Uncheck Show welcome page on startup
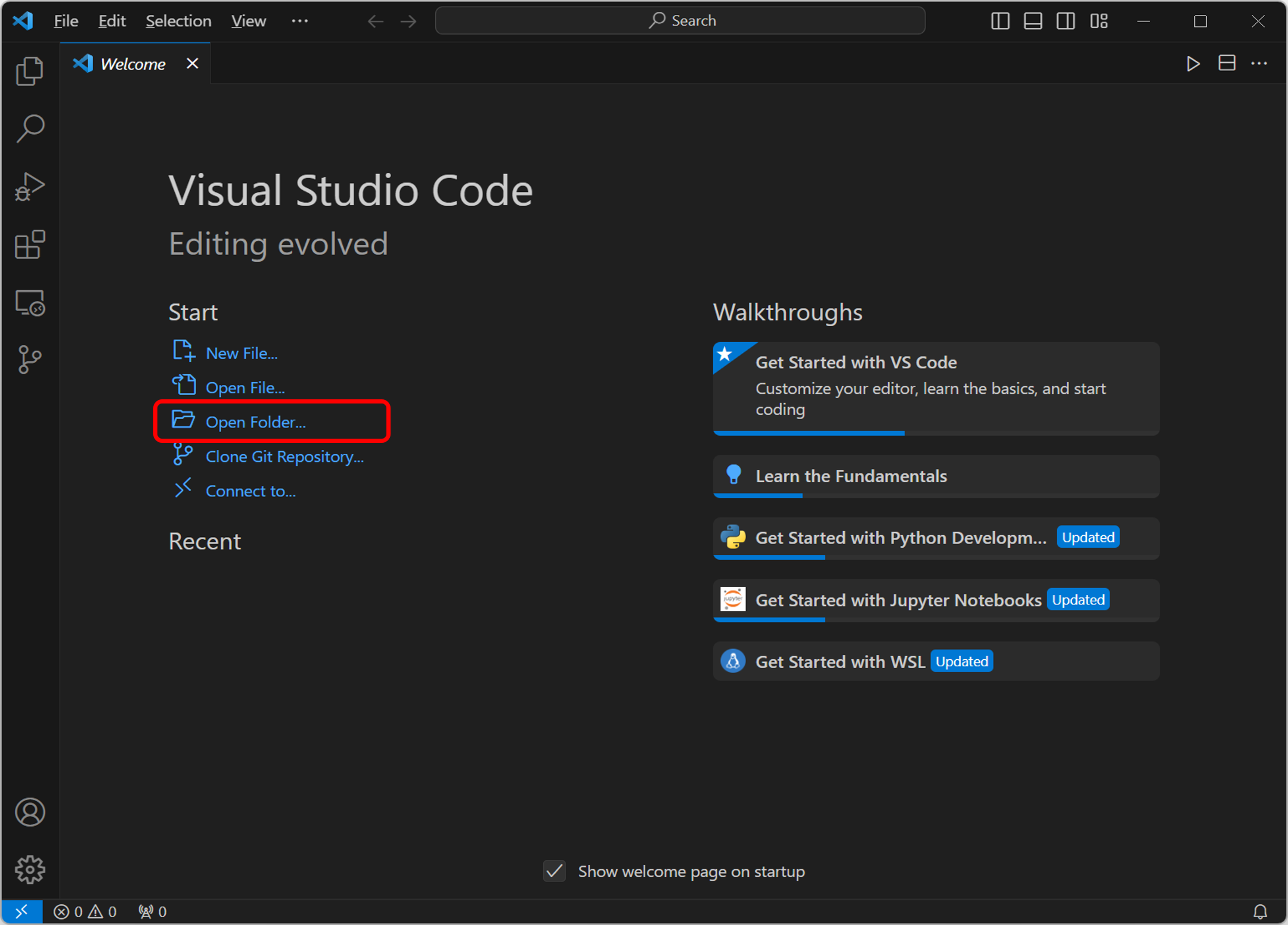The width and height of the screenshot is (1288, 925). click(555, 871)
